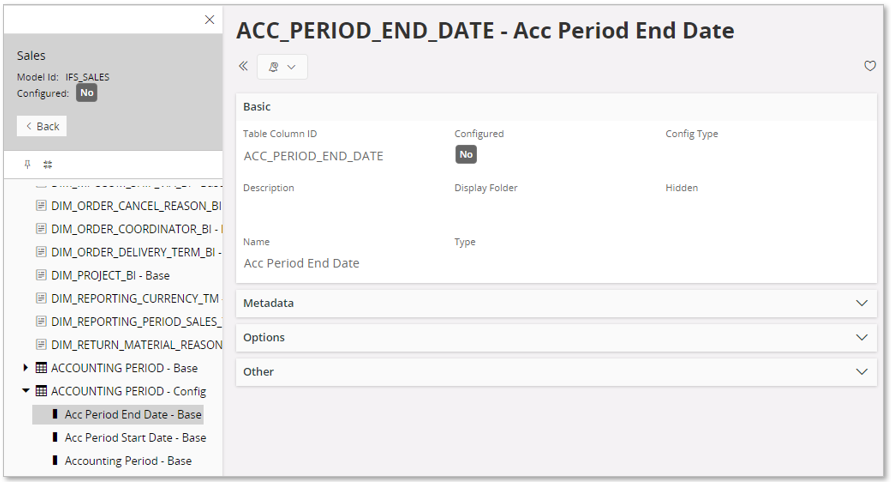
Task: Click the ACCOUNTING PERIOD - Base table icon
Action: coord(41,368)
